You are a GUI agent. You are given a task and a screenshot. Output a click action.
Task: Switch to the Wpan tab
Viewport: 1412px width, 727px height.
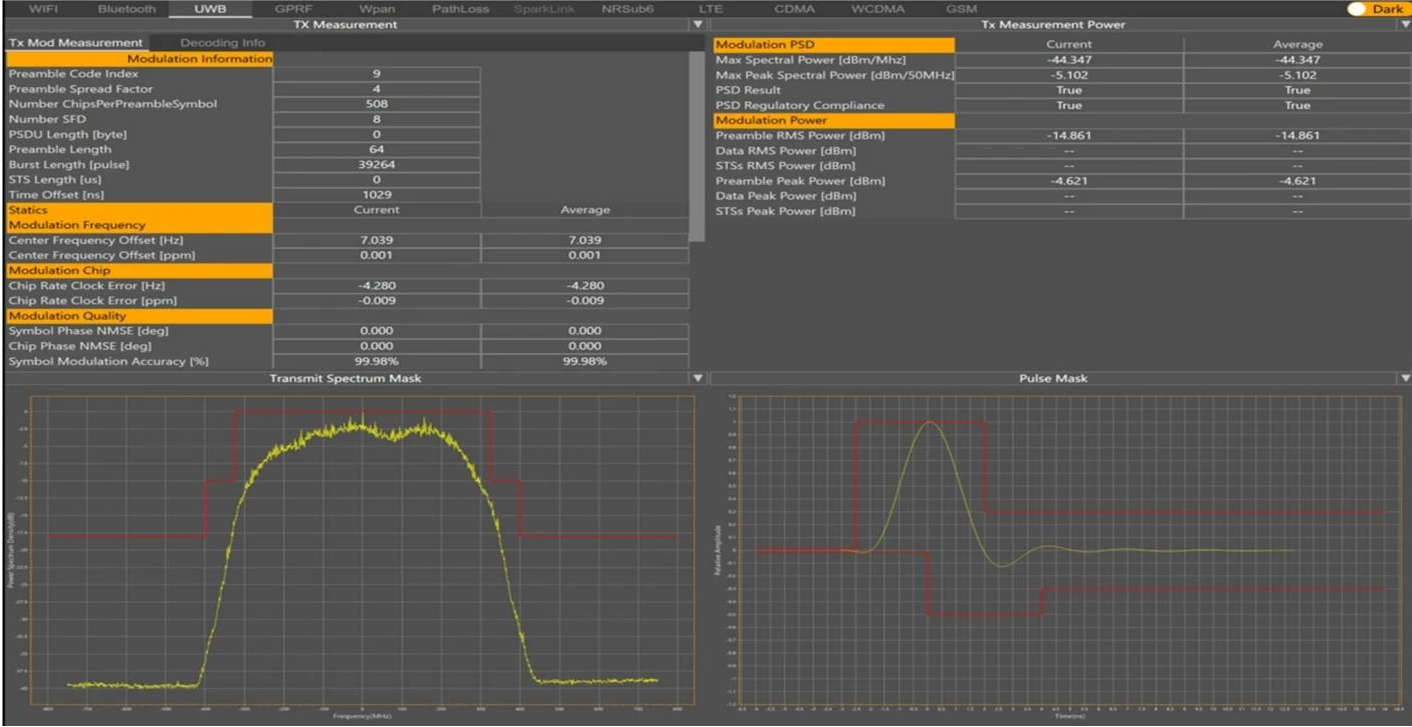(x=377, y=9)
